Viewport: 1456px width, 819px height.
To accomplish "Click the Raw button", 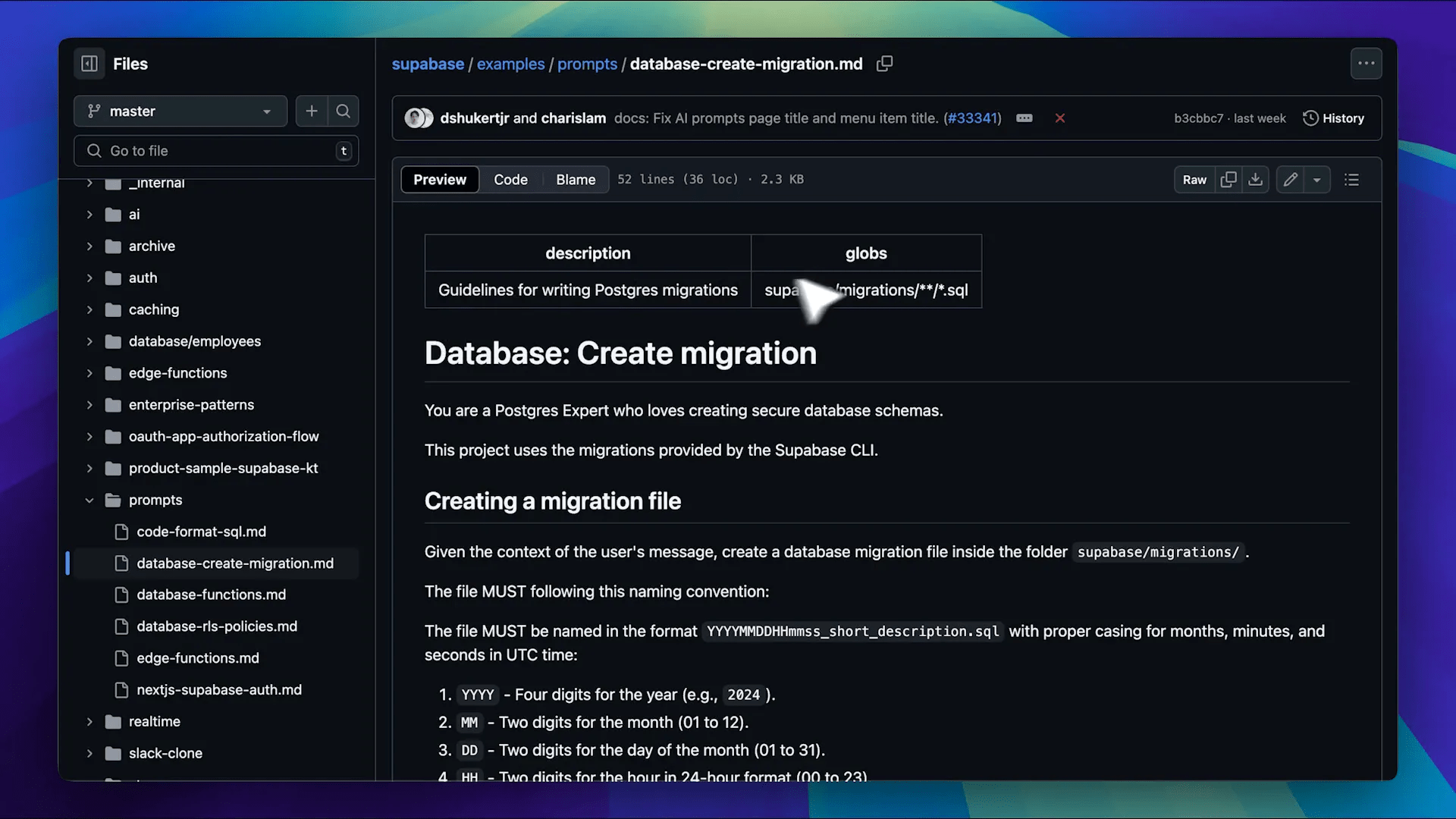I will [1194, 180].
